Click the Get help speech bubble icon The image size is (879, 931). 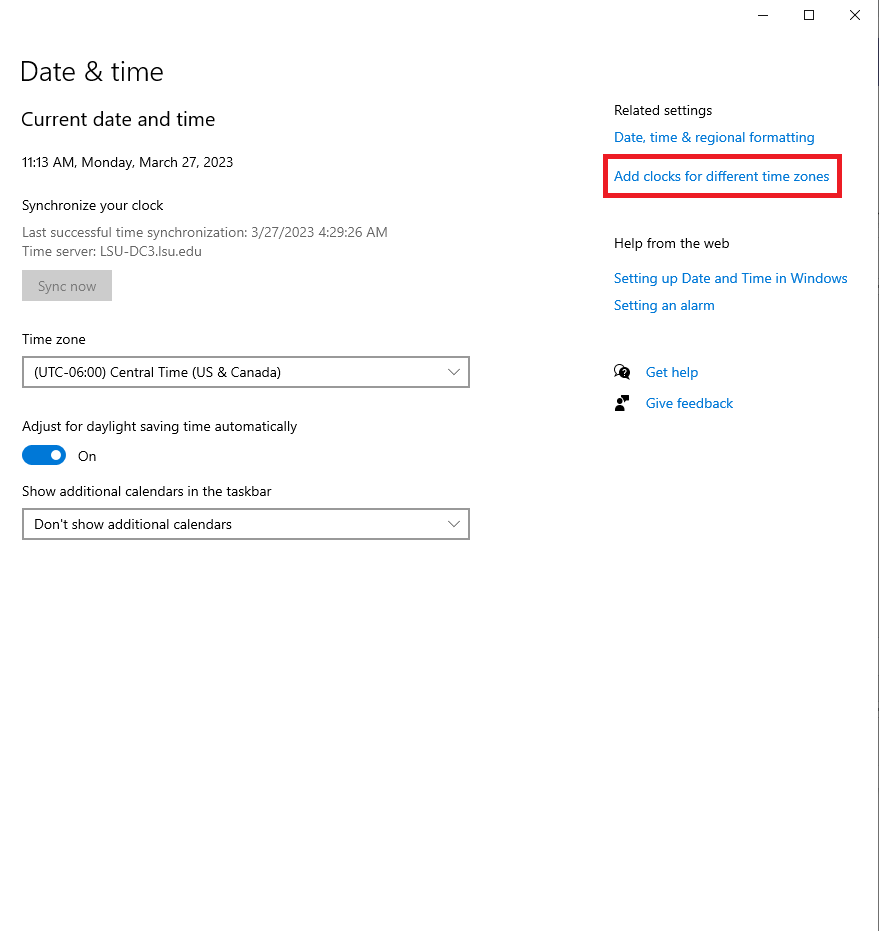coord(622,372)
